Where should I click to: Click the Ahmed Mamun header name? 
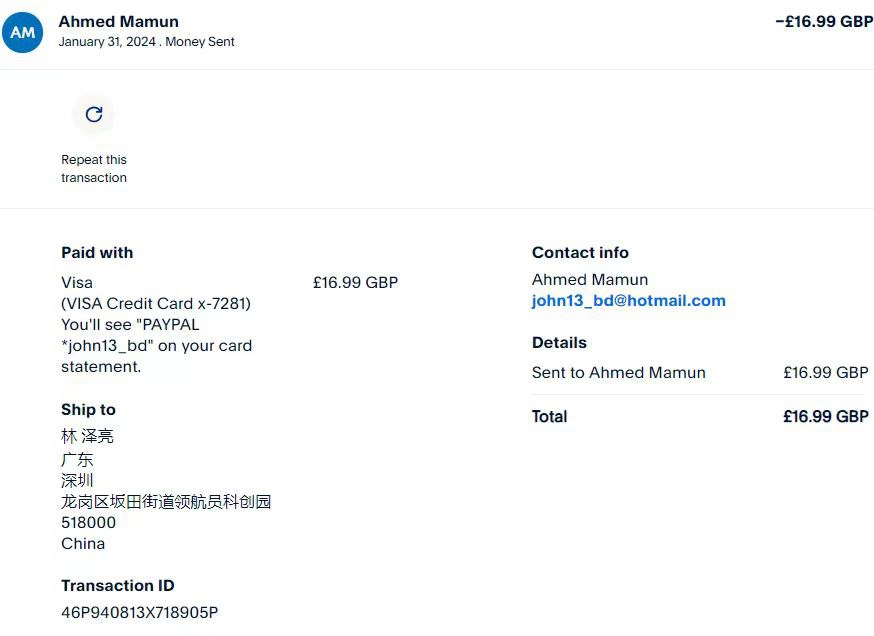tap(119, 21)
